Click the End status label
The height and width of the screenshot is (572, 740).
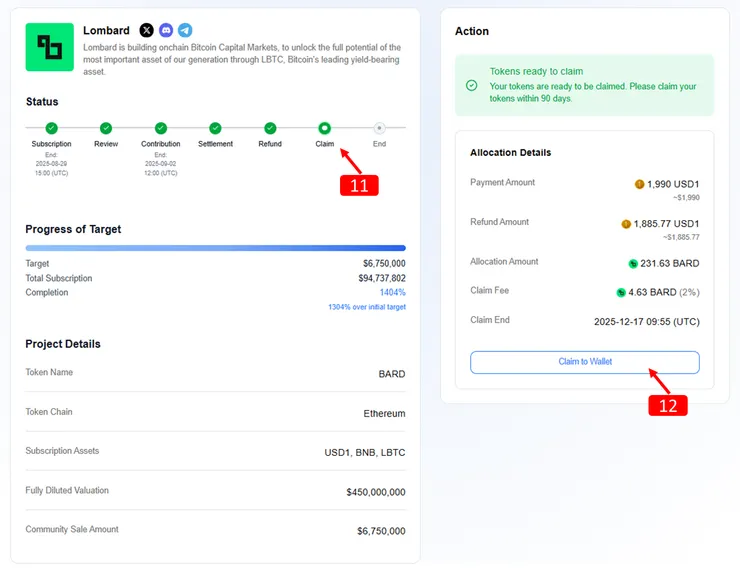tap(379, 143)
